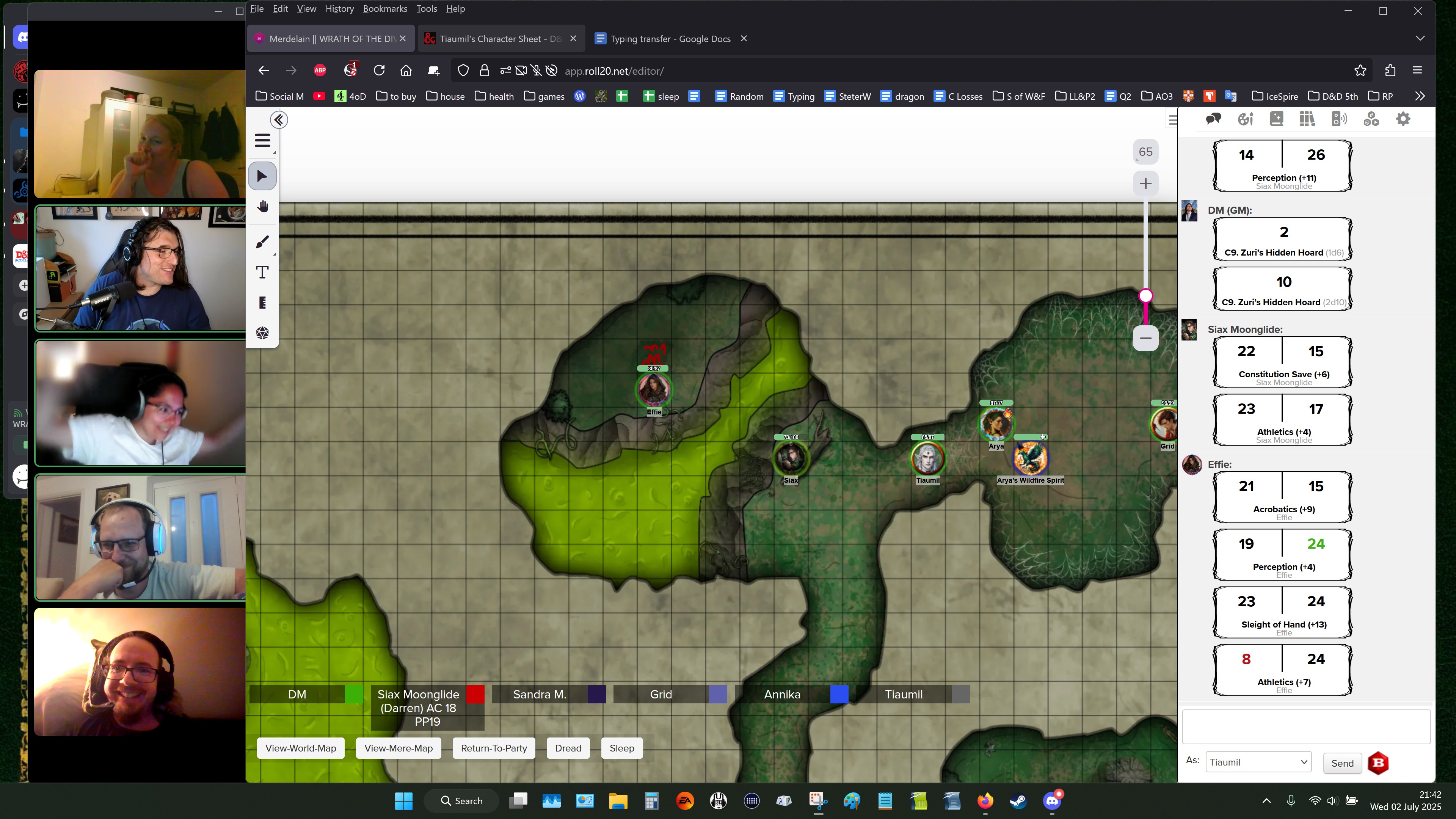Image resolution: width=1456 pixels, height=819 pixels.
Task: Click the chat message input box
Action: pos(1305,727)
